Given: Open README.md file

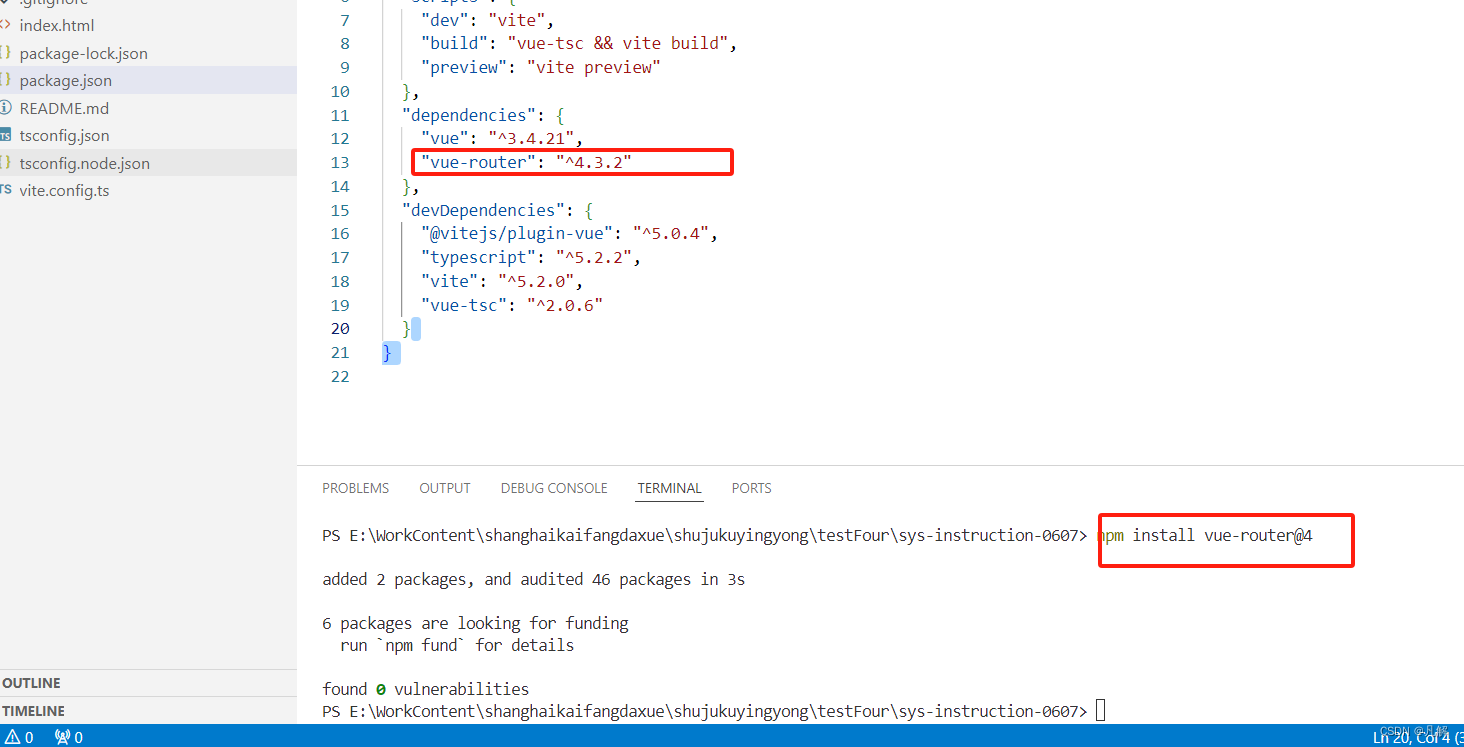Looking at the screenshot, I should pos(64,108).
